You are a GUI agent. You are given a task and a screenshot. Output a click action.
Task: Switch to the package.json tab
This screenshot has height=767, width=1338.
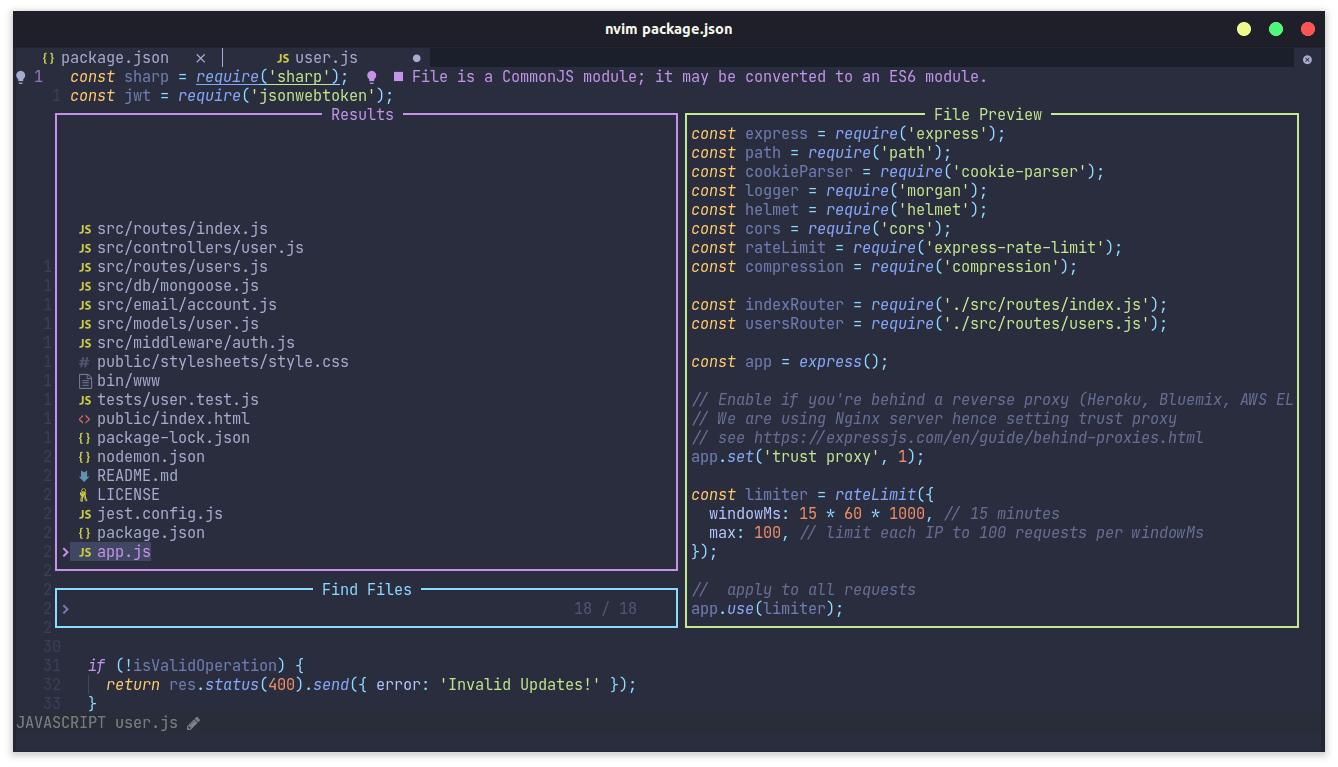click(114, 58)
